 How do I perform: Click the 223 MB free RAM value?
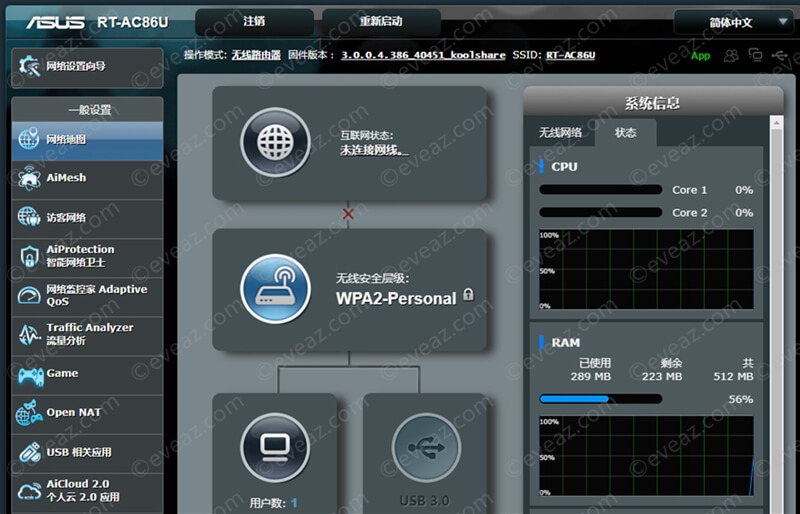[662, 377]
